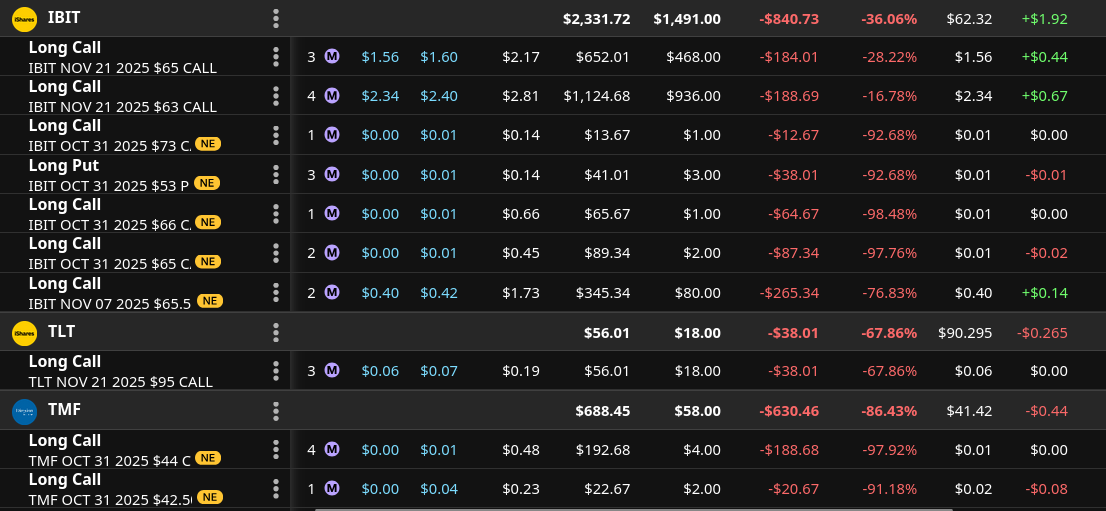Click the purple M badge on Long Put row
The height and width of the screenshot is (511, 1106).
tap(332, 174)
